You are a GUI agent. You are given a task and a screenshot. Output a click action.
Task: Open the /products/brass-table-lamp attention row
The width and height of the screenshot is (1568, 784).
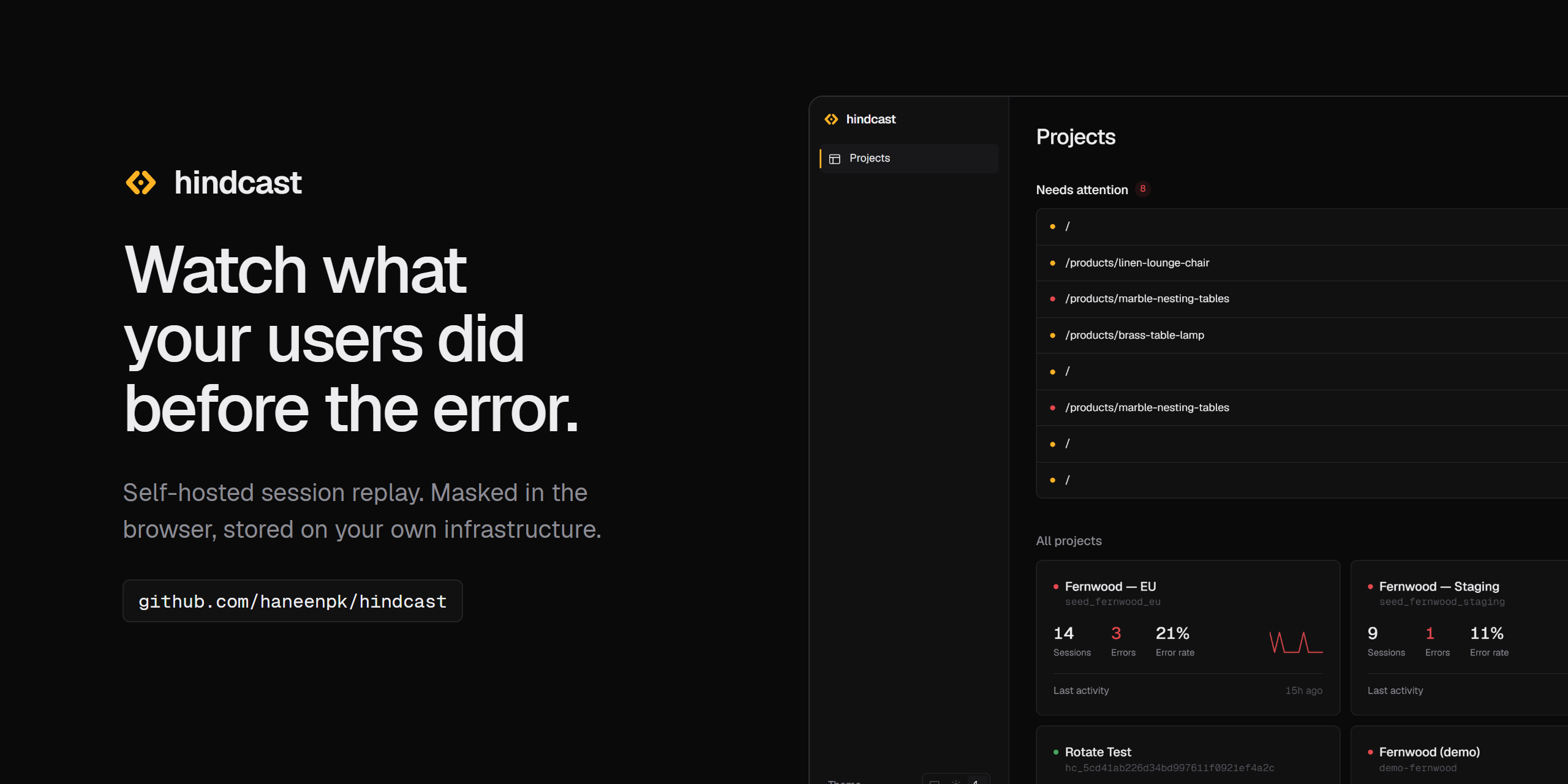click(1302, 336)
